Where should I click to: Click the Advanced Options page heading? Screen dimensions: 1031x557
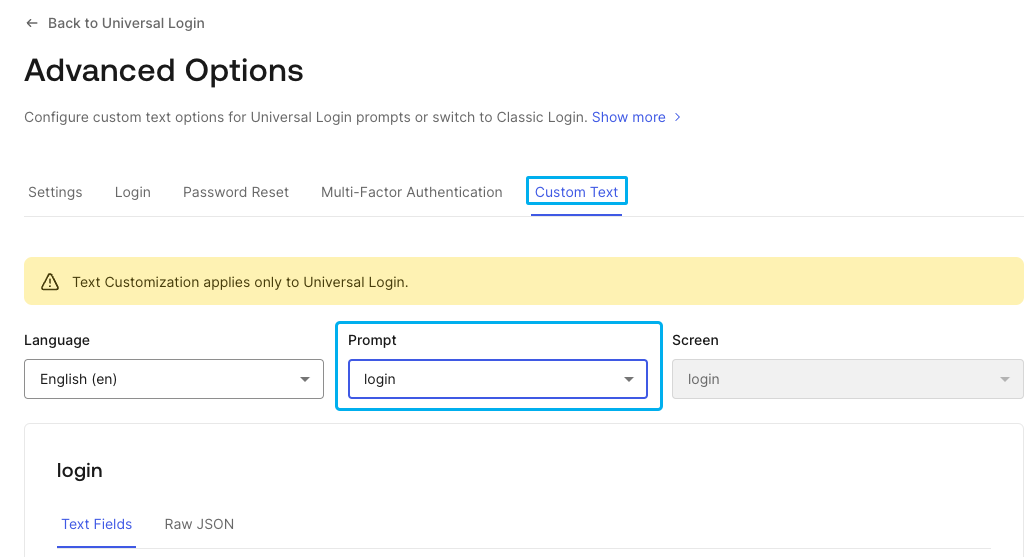point(164,71)
